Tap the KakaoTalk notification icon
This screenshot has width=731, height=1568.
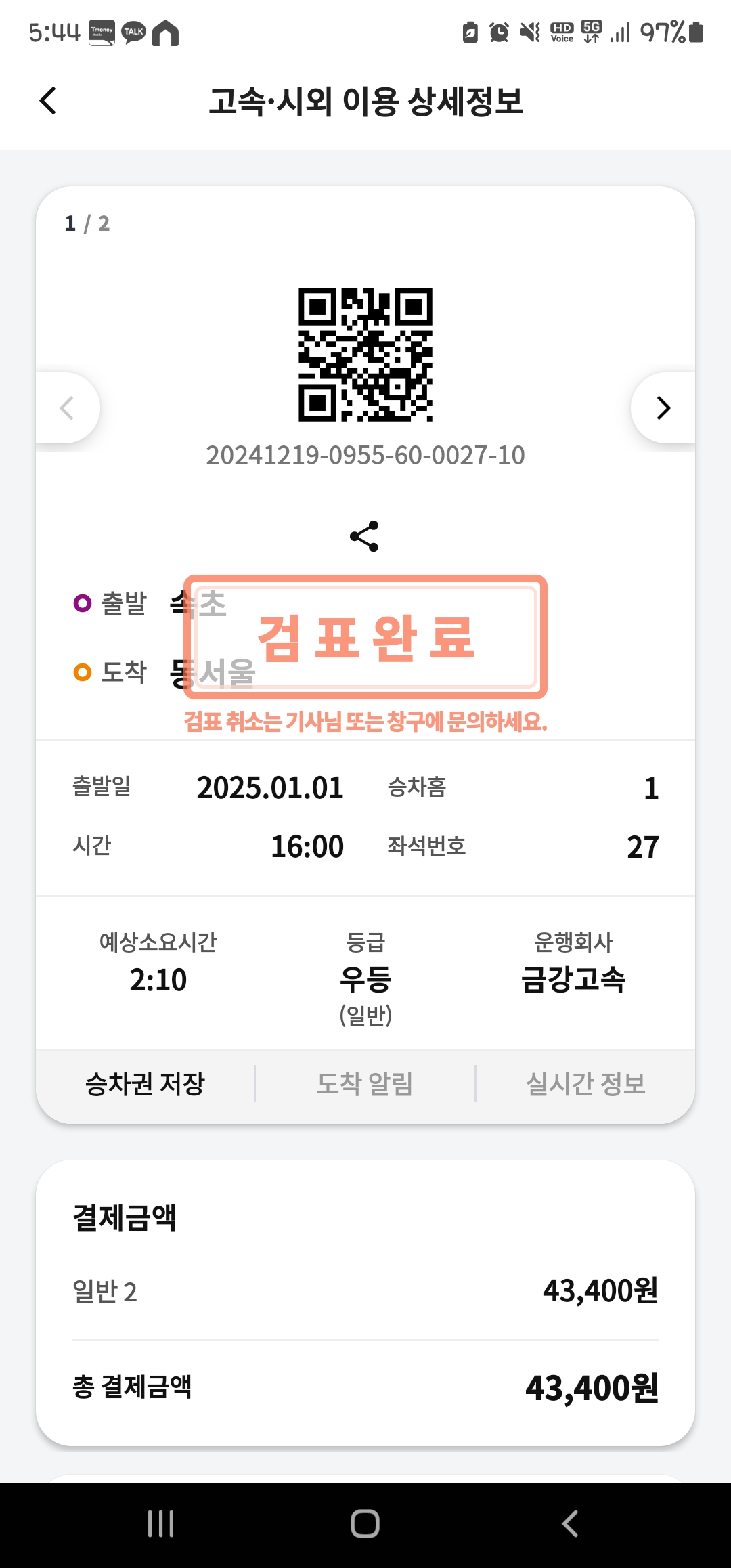point(133,32)
